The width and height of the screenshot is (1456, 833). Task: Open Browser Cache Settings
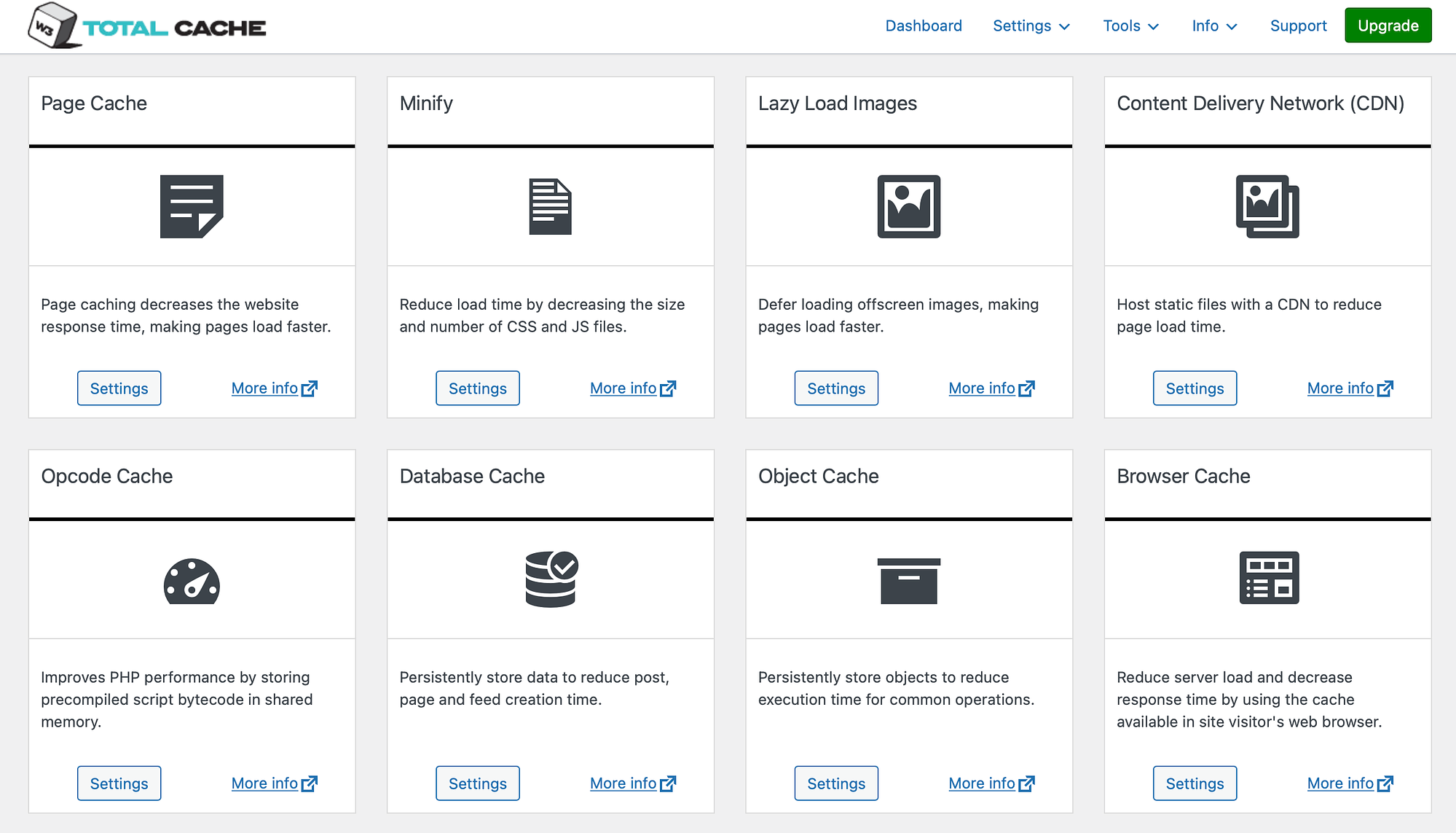(x=1195, y=783)
